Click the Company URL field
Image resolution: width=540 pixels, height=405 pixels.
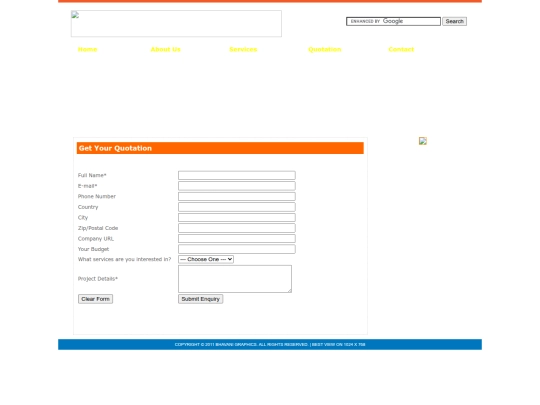[x=237, y=238]
